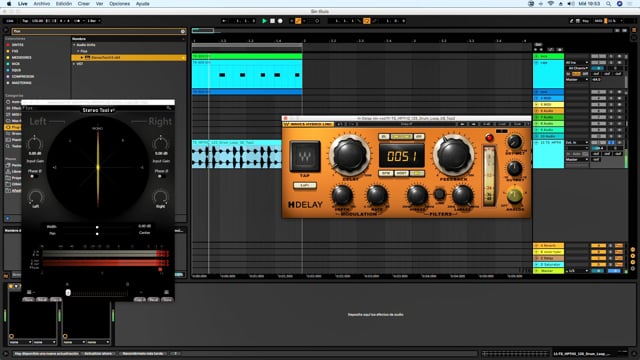
Task: Toggle right Phase switch in Stereo Tool
Action: [160, 176]
